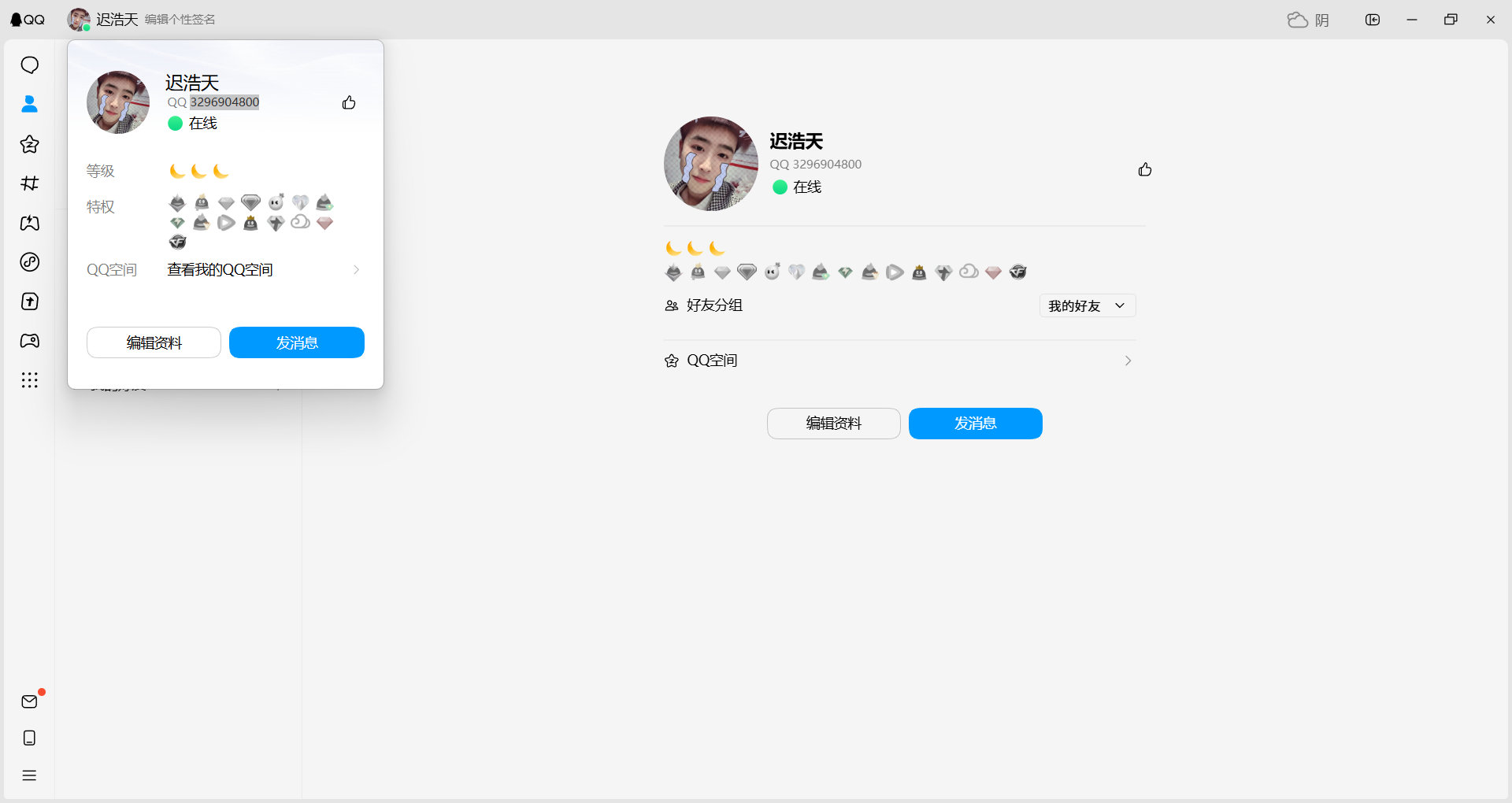Click the panel toggle icon beside the minimize button
Viewport: 1512px width, 803px height.
click(x=1373, y=20)
